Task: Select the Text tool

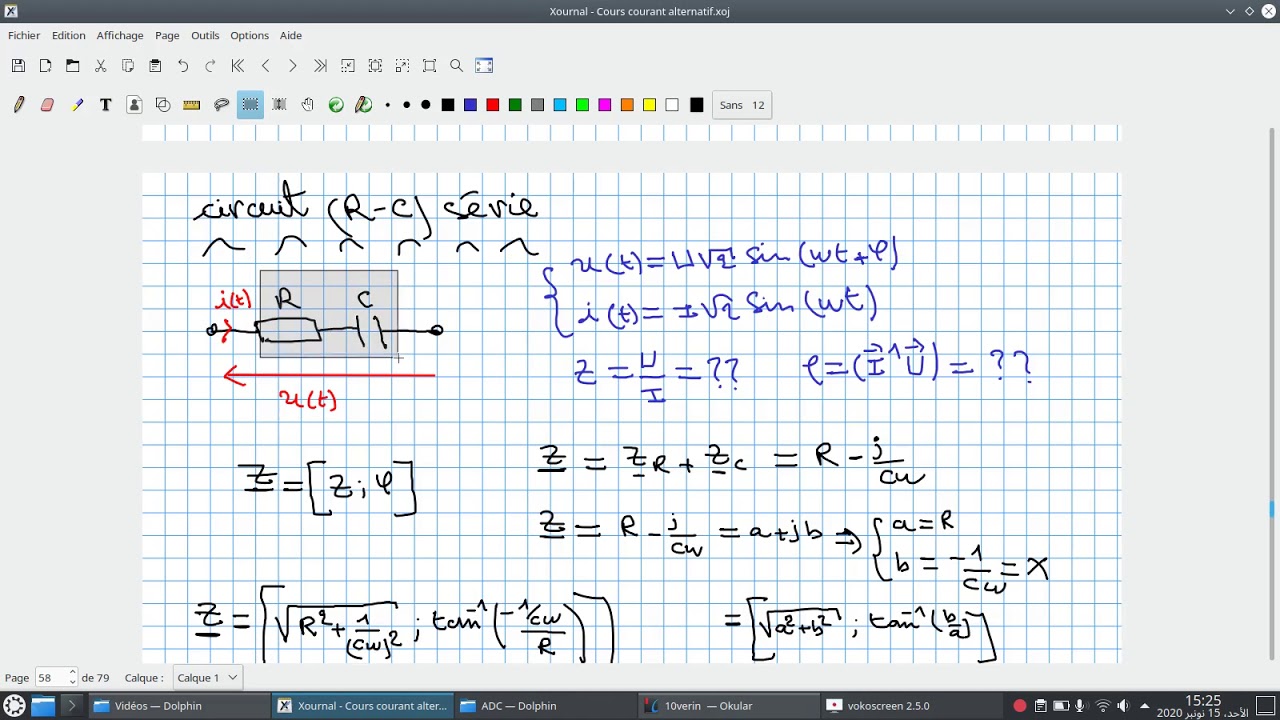Action: (x=105, y=105)
